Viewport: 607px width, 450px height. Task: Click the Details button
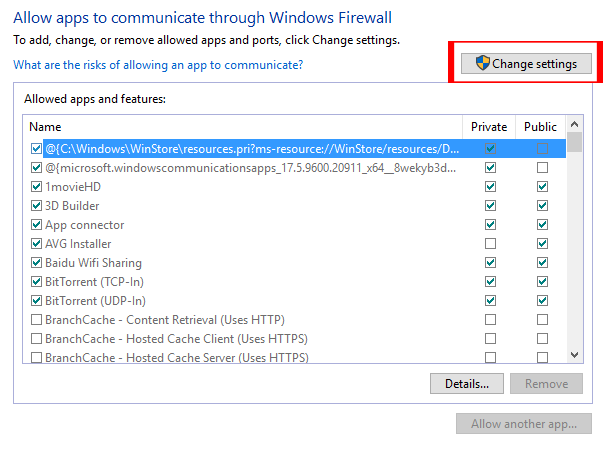coord(466,384)
